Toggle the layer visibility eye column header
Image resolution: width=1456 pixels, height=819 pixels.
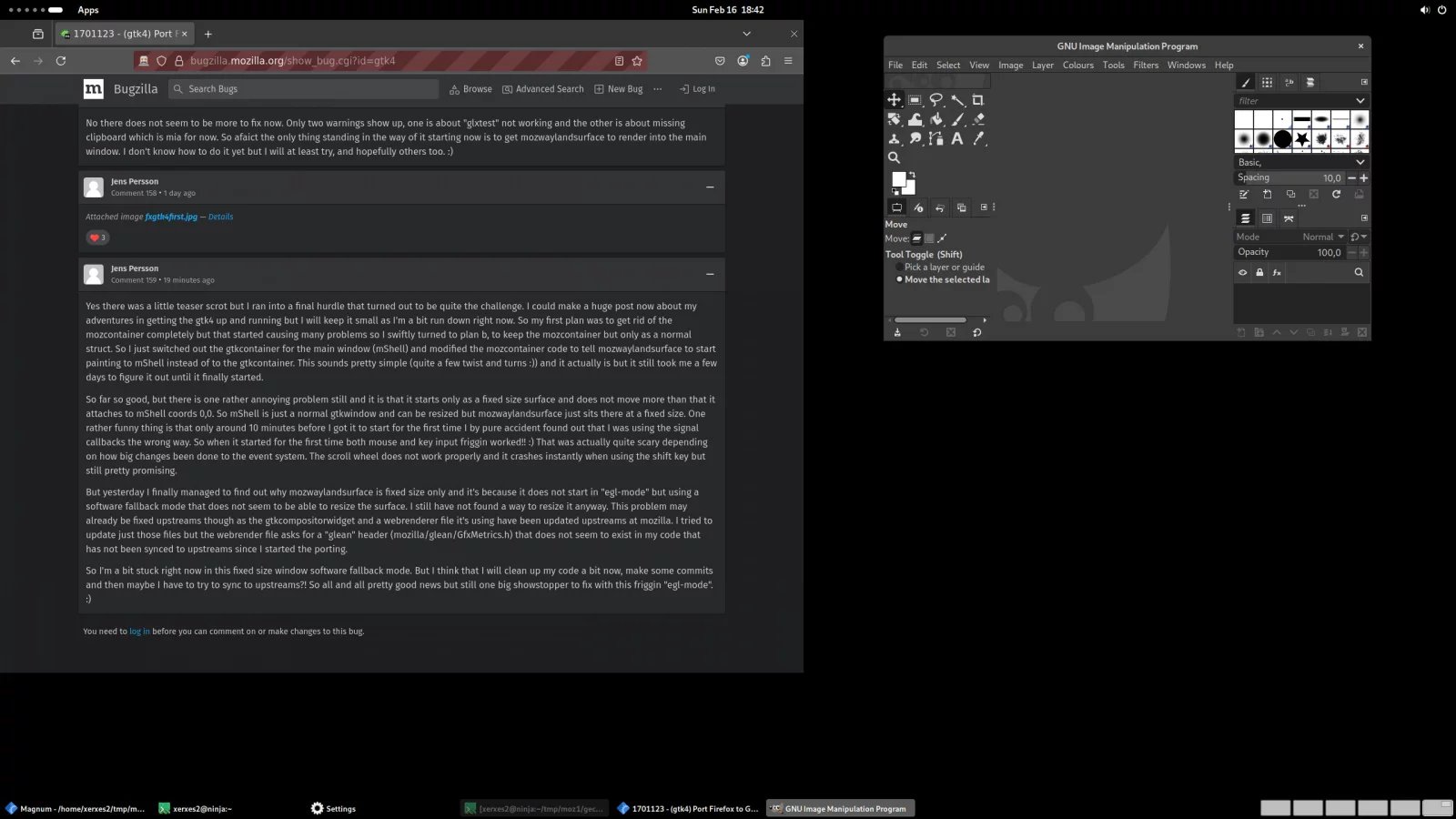pos(1242,272)
